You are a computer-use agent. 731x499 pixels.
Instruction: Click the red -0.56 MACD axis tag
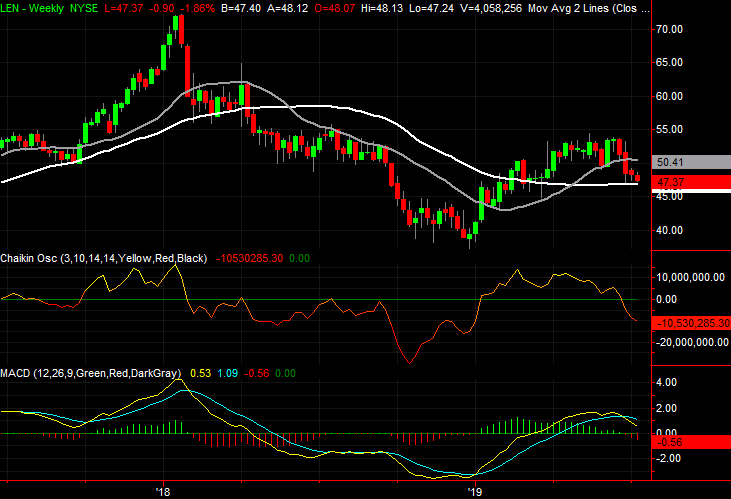tap(668, 441)
